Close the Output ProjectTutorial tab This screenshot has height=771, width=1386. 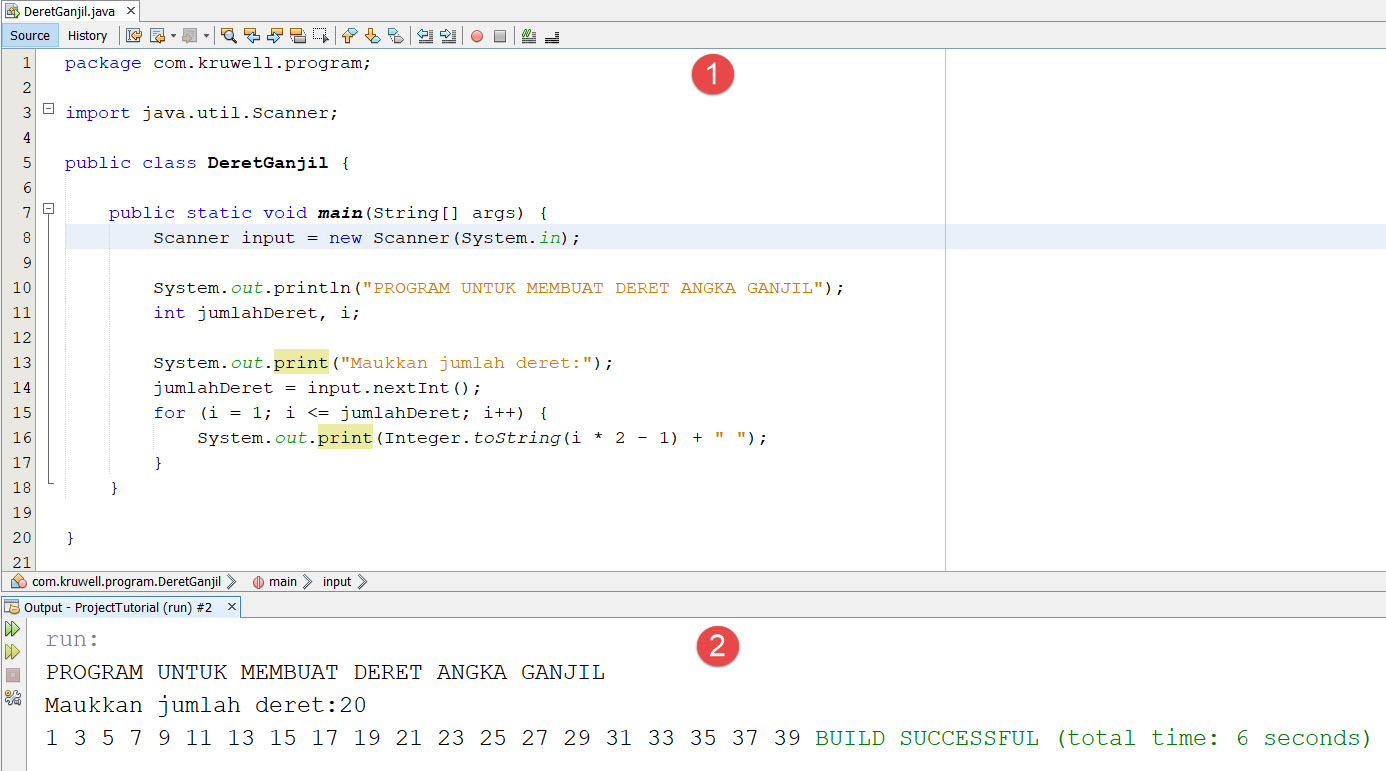231,607
